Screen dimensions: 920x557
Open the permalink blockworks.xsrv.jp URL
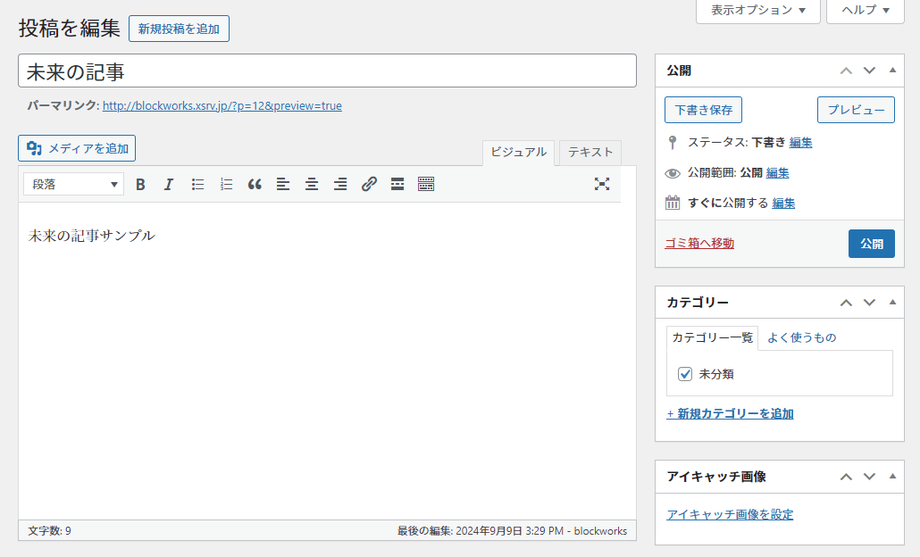tap(222, 106)
